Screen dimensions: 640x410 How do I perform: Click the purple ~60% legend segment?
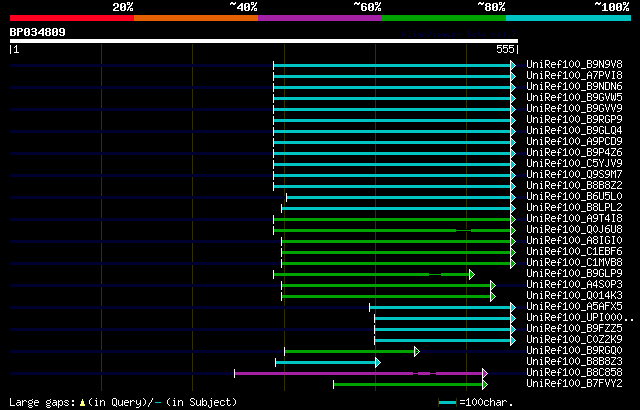pyautogui.click(x=320, y=18)
